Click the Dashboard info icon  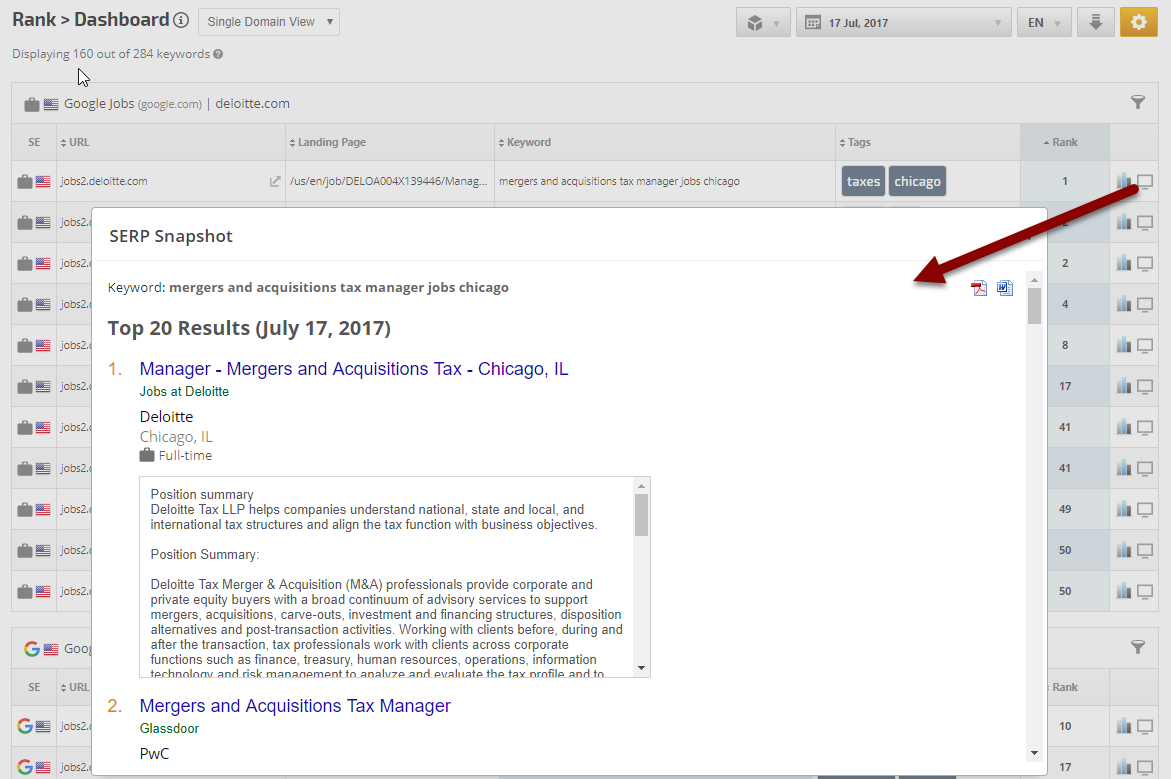coord(181,21)
